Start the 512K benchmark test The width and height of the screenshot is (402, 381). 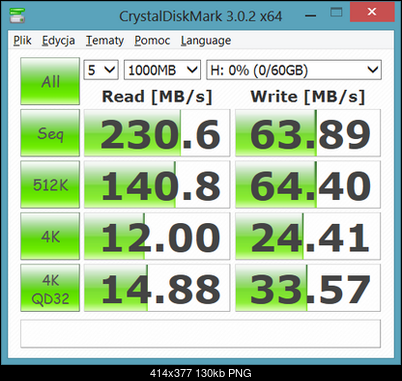coord(50,184)
